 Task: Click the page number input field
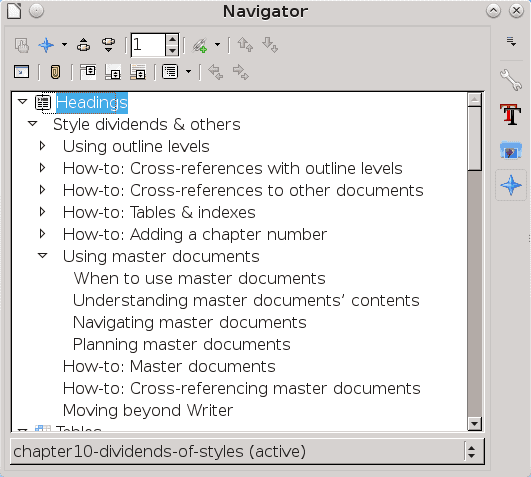tap(148, 45)
